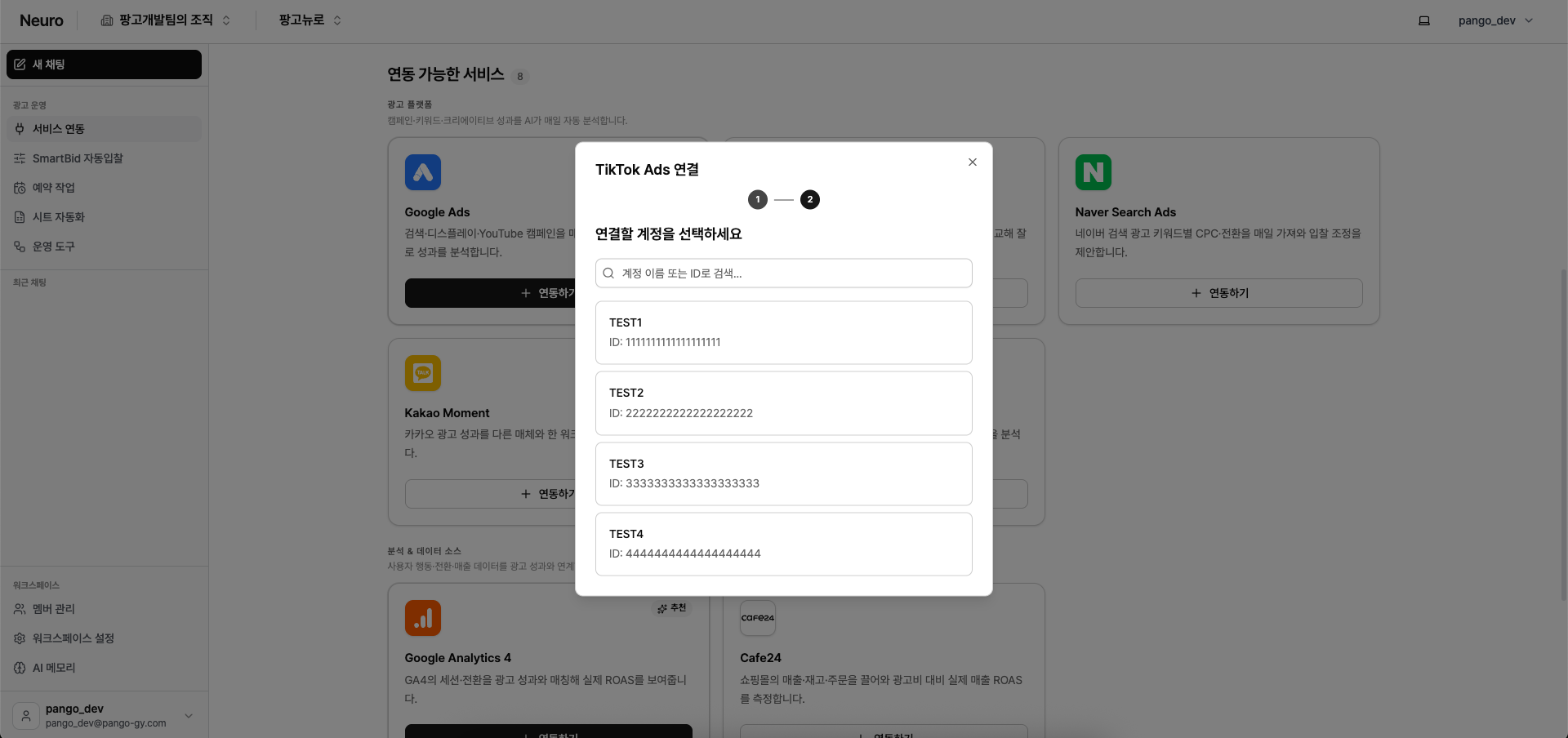Screen dimensions: 1568x738
Task: Click the Kakao Moment logo icon
Action: tap(423, 373)
